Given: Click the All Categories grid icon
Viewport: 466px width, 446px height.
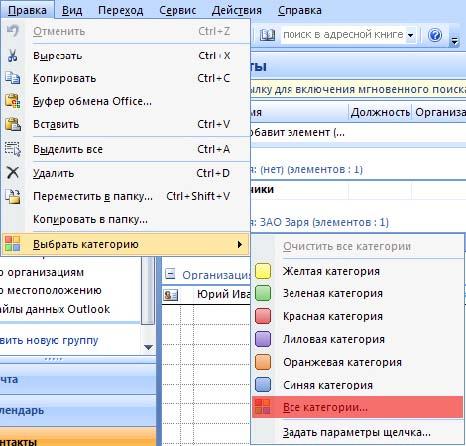Looking at the screenshot, I should (x=263, y=407).
